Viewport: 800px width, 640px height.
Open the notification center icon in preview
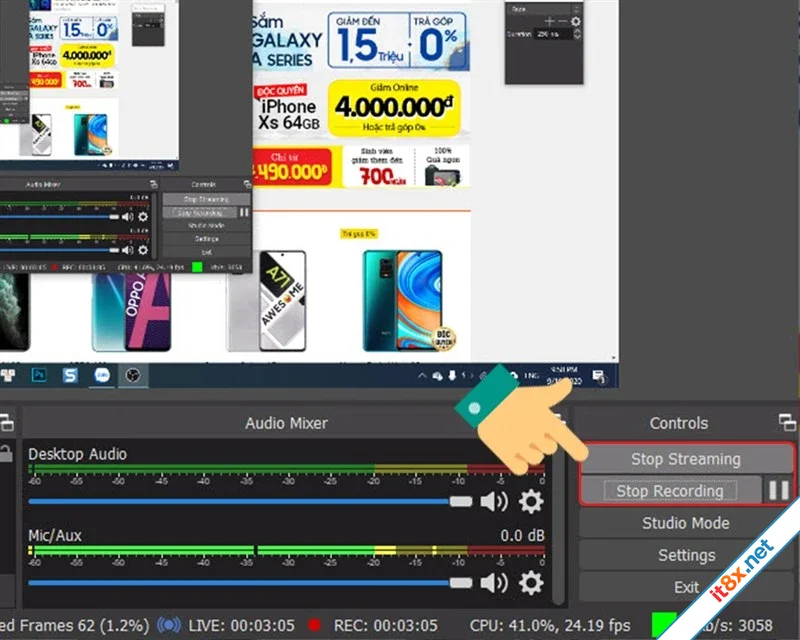[599, 377]
